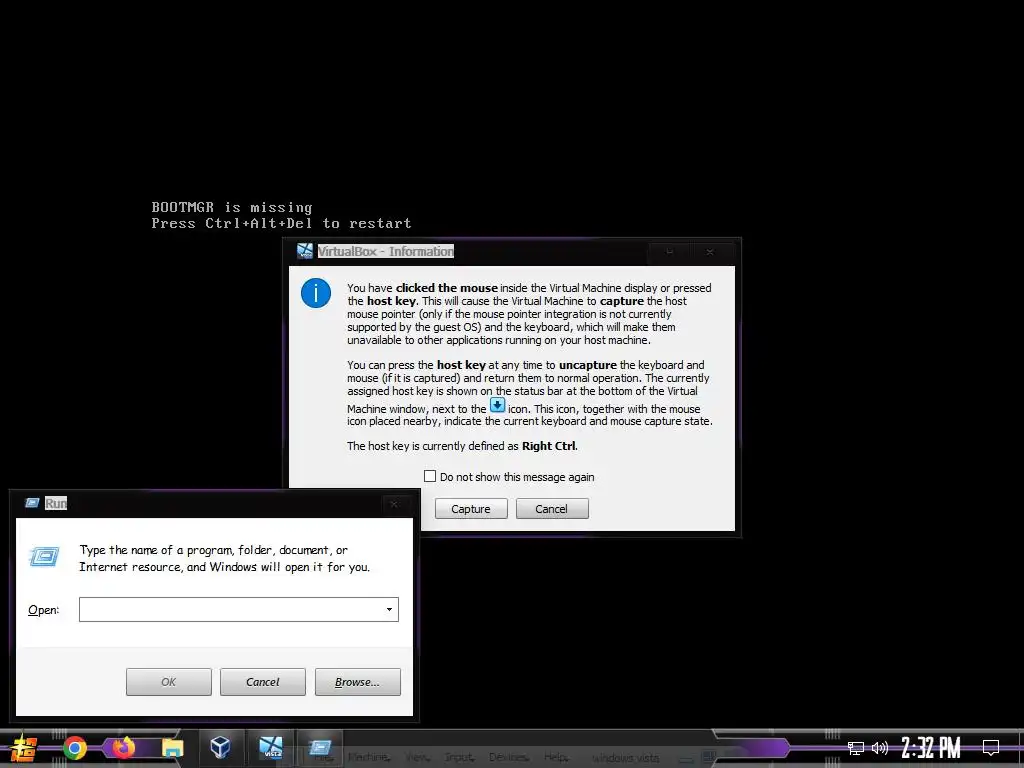The width and height of the screenshot is (1024, 768).
Task: Click the OK button in Run dialog
Action: tap(168, 682)
